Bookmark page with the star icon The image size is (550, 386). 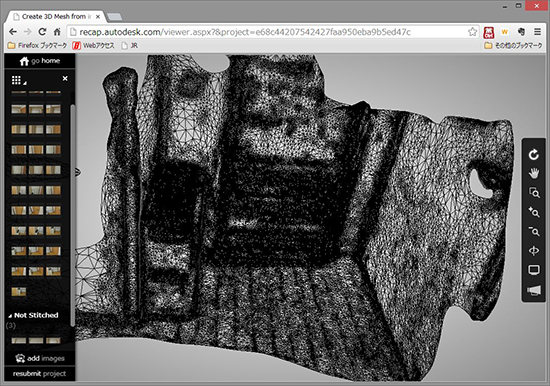pyautogui.click(x=472, y=32)
